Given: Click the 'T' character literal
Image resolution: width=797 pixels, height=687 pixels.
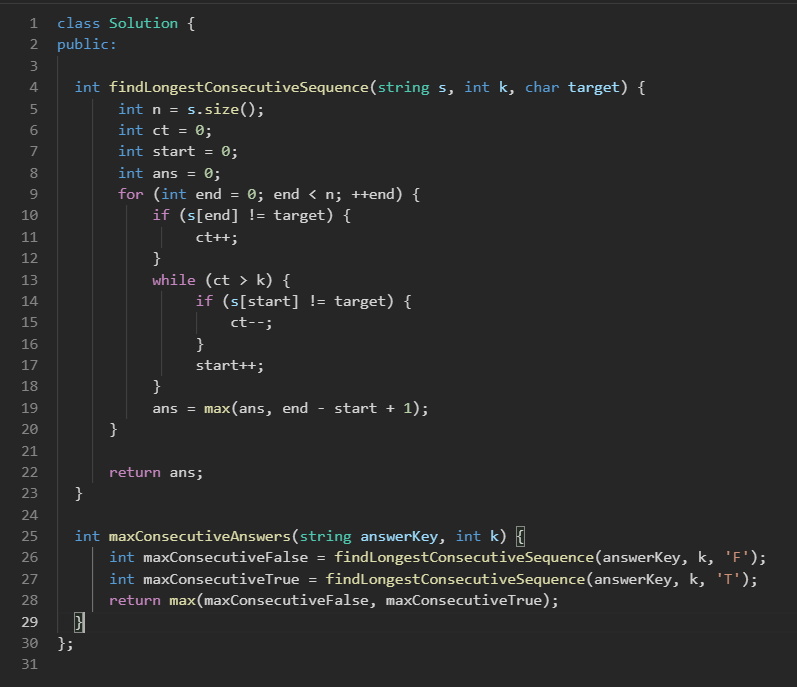Looking at the screenshot, I should point(728,580).
